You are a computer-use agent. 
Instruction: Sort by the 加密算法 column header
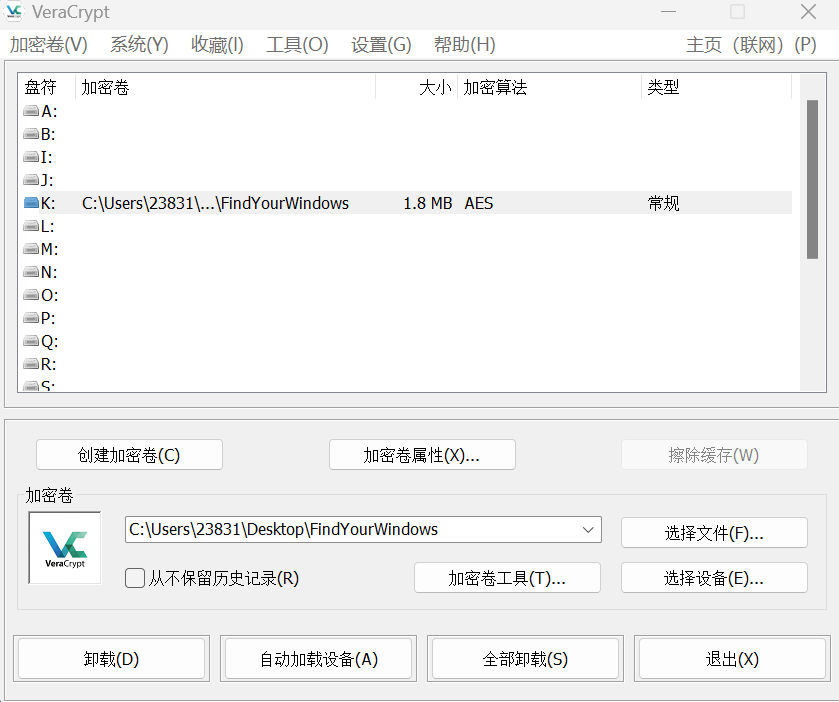point(549,87)
